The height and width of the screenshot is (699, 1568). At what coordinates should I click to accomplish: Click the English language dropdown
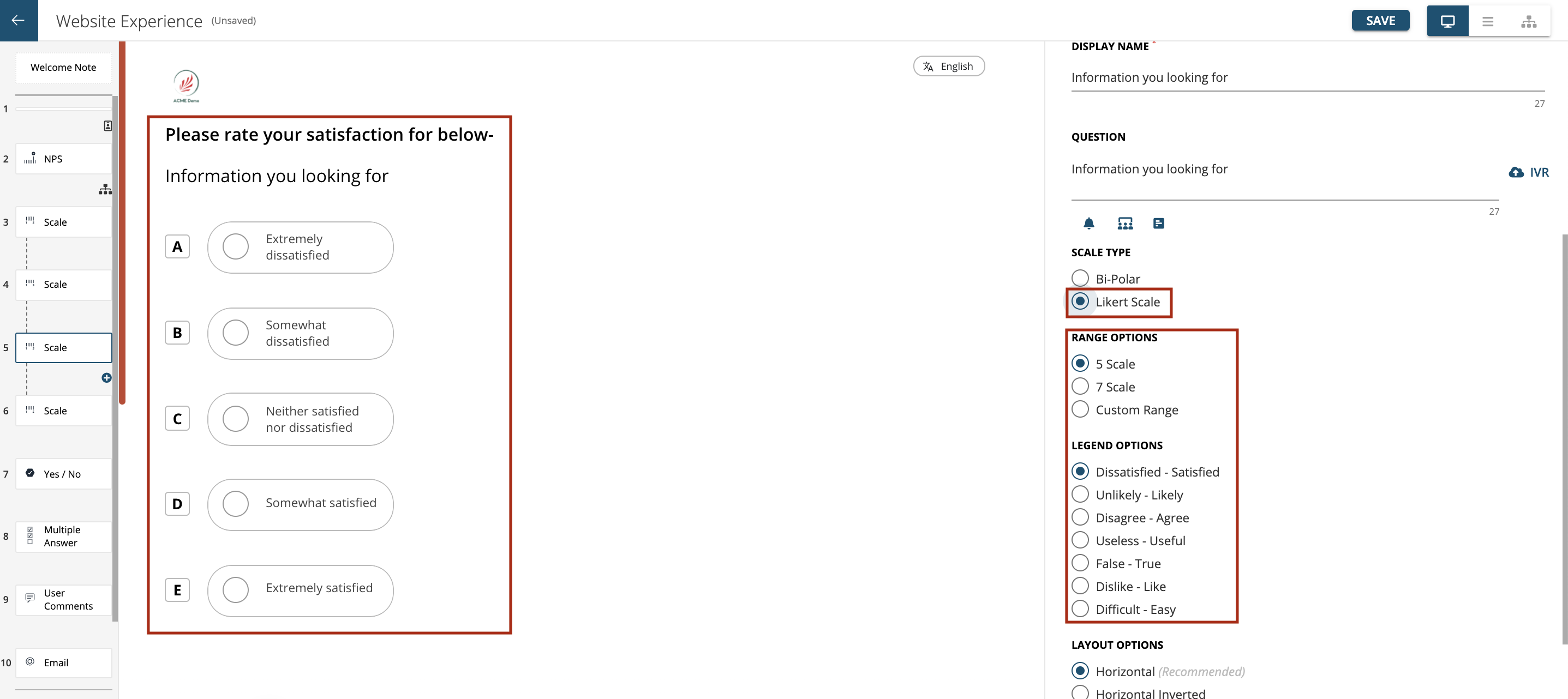(948, 66)
